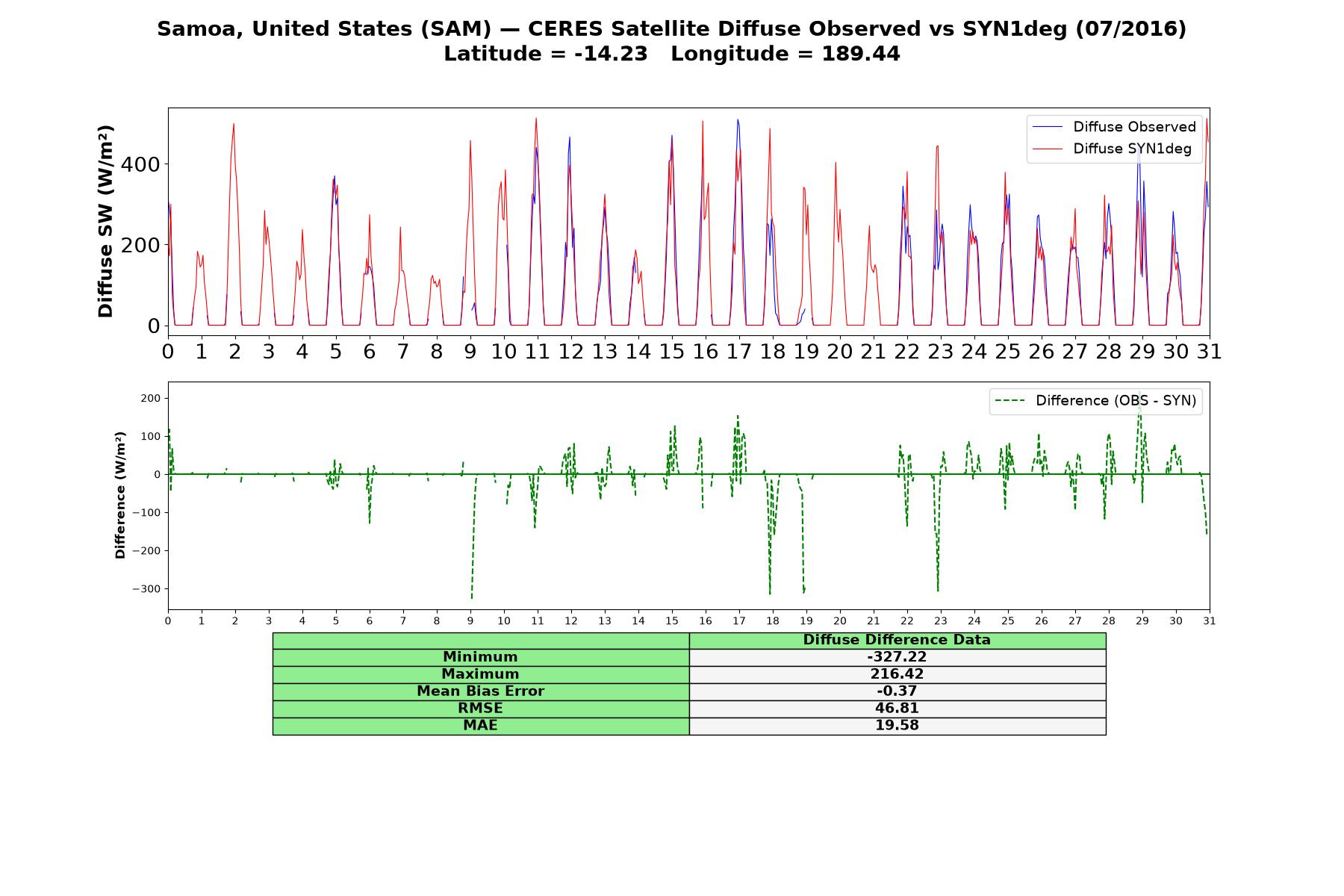Click the blue line swatch in the legend
Screen dimensions: 1344x896
tap(1047, 127)
